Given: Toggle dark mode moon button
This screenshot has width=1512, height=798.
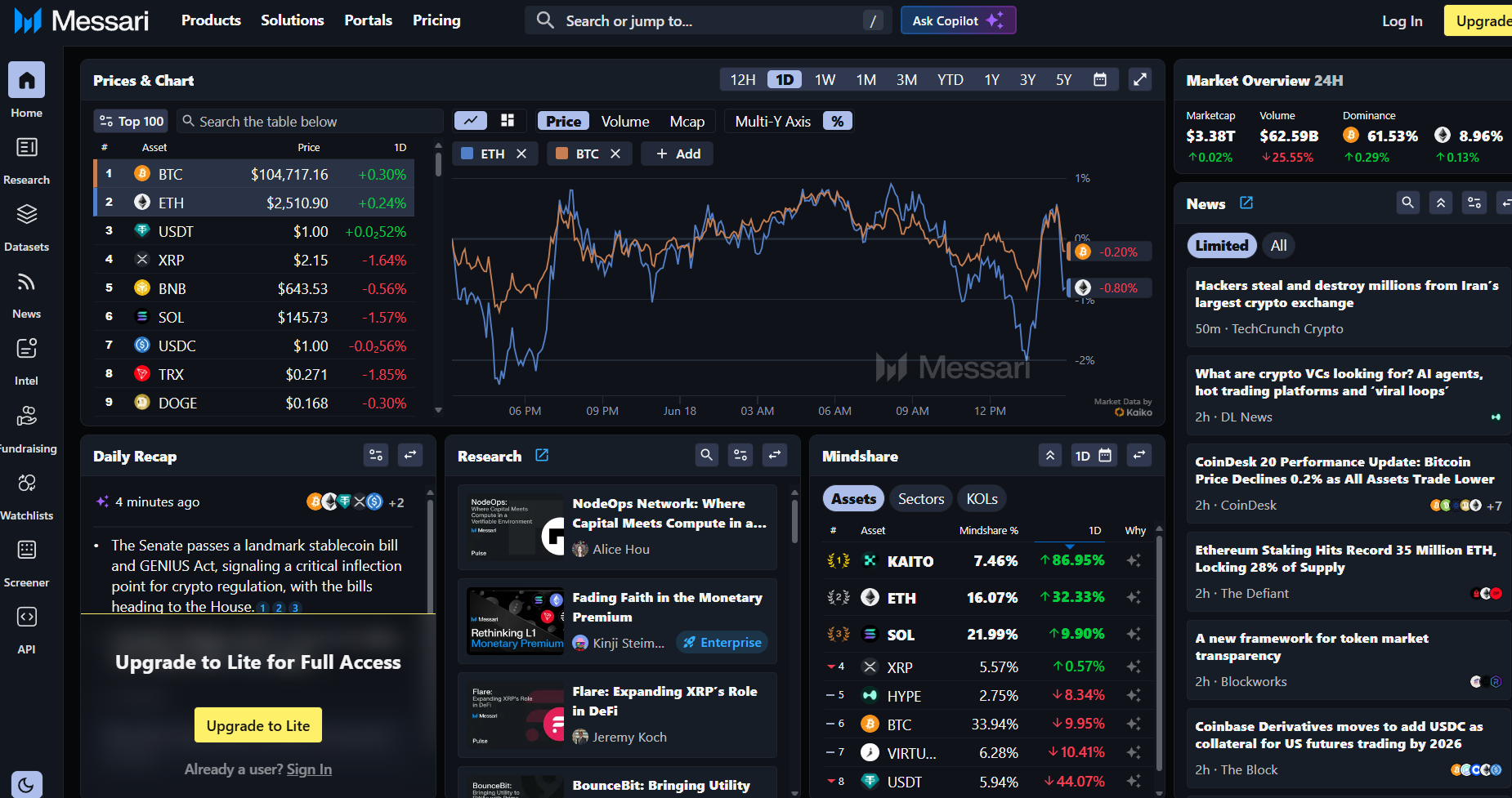Looking at the screenshot, I should coord(26,785).
